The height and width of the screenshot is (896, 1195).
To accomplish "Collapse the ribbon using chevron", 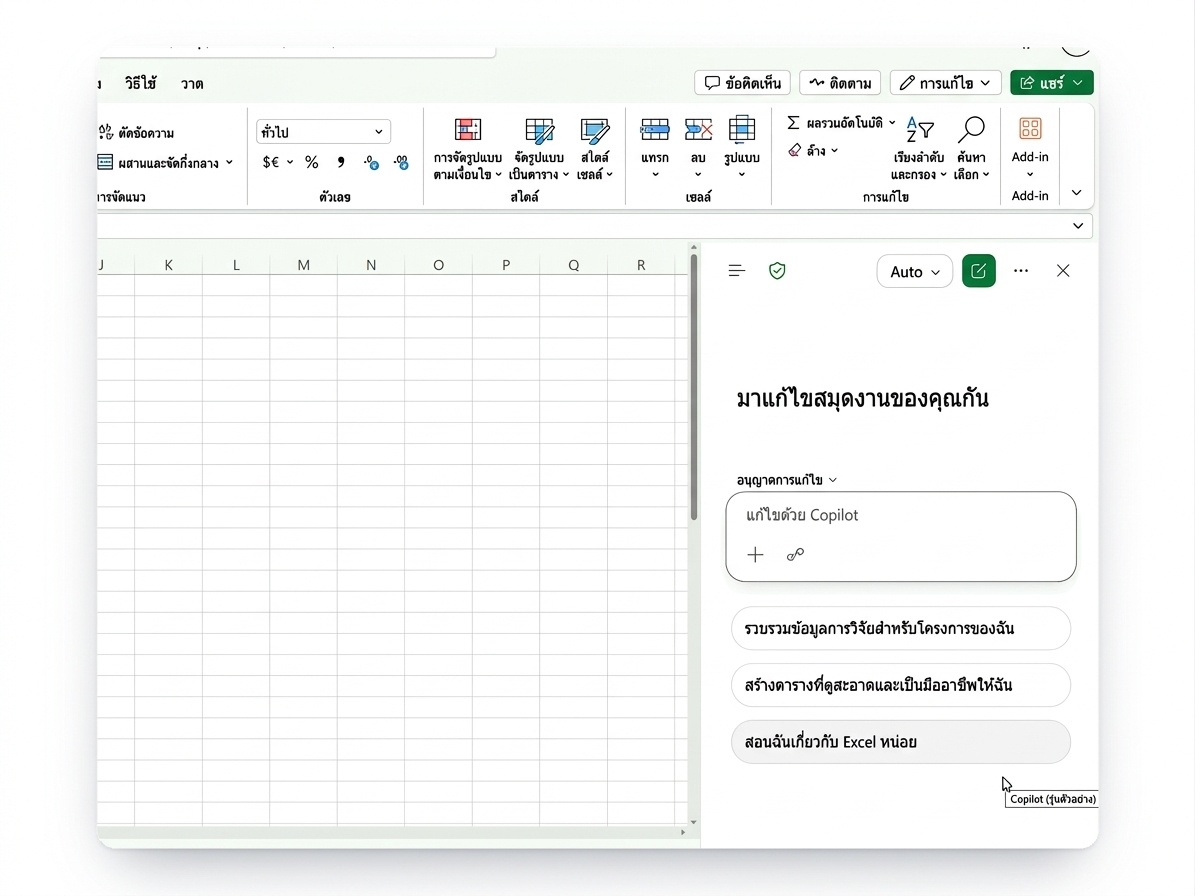I will (1077, 193).
